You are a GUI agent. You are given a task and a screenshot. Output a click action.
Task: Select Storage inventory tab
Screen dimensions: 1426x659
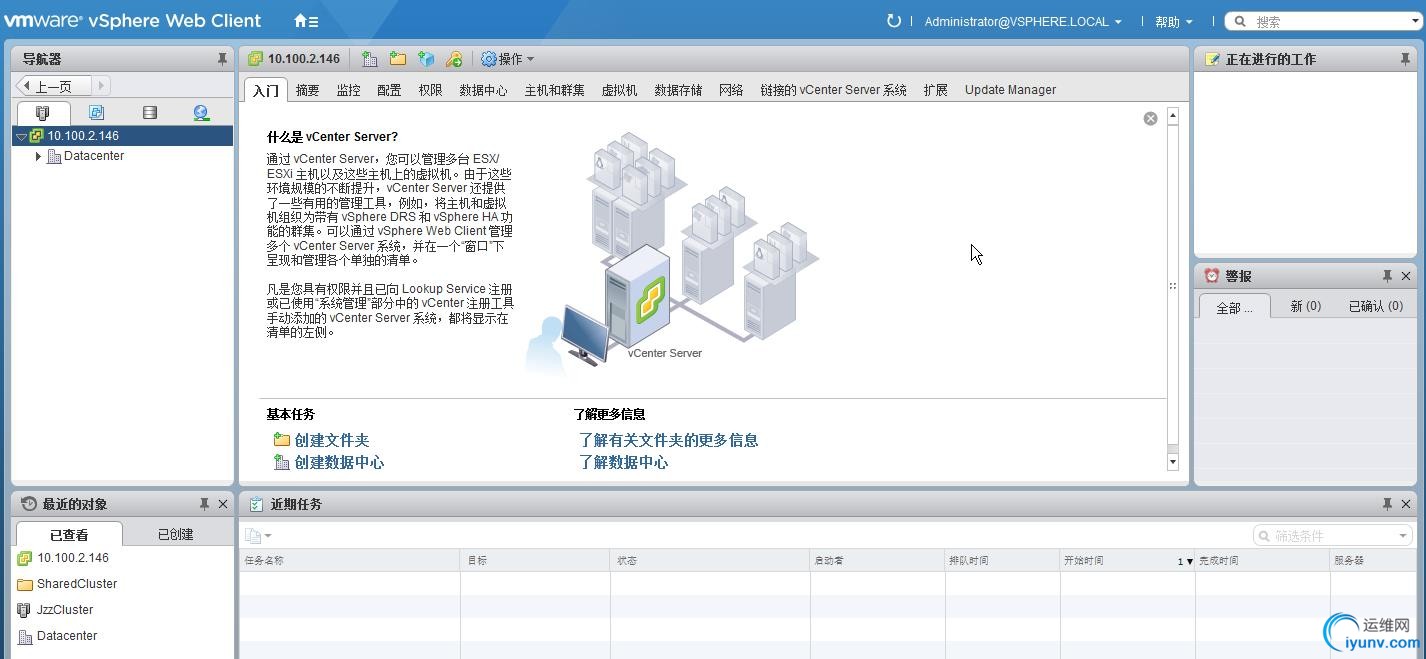[150, 113]
